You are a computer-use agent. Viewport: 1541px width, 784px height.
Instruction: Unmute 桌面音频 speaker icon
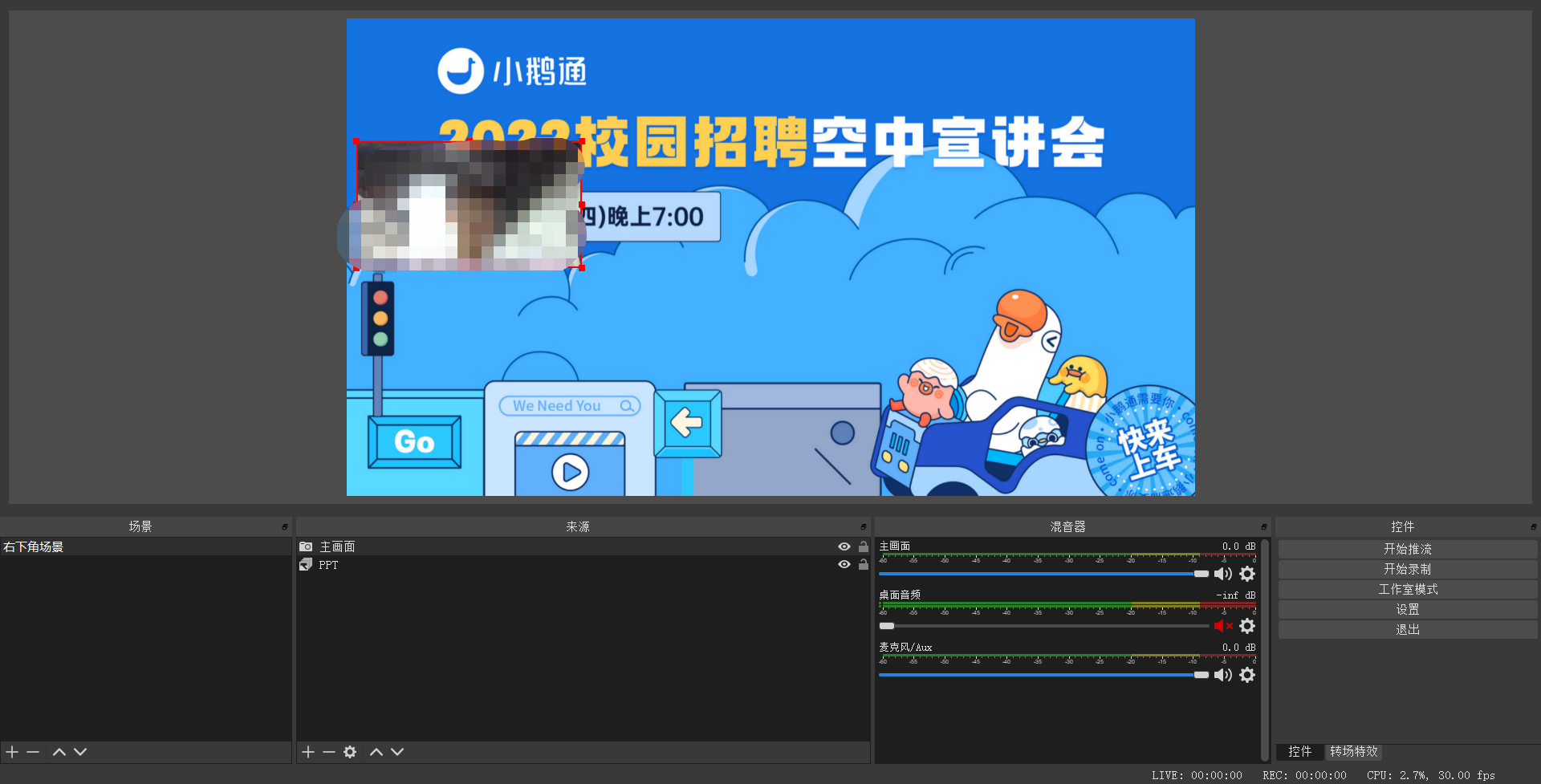click(x=1223, y=626)
